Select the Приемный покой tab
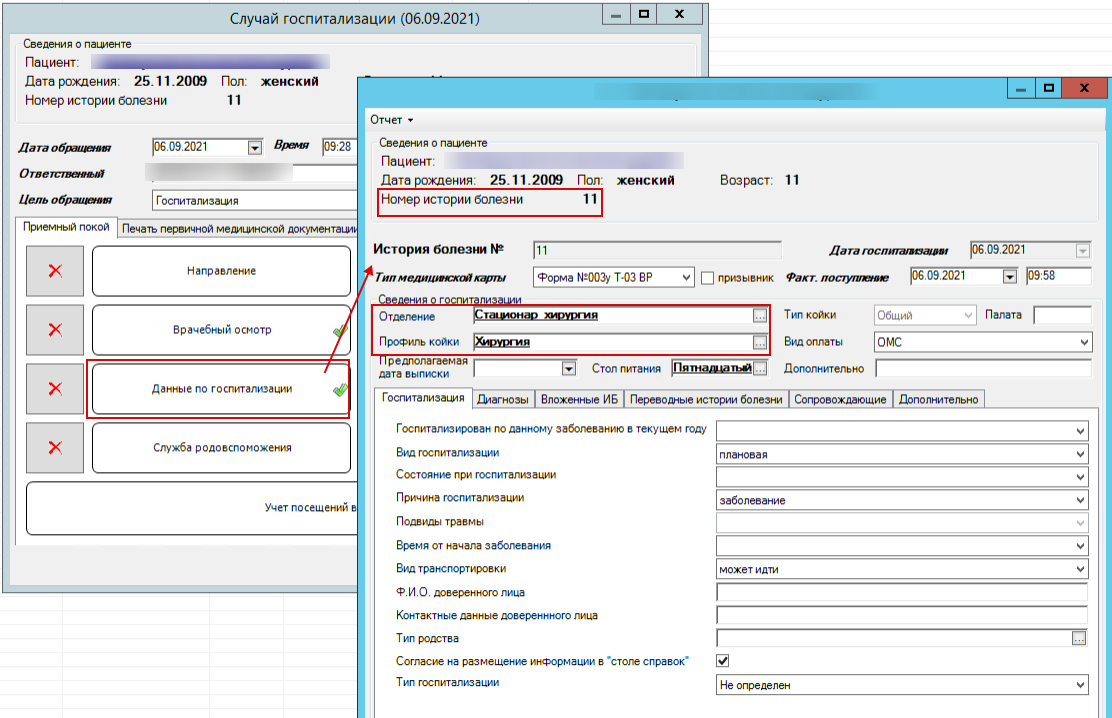The height and width of the screenshot is (718, 1112). (66, 227)
